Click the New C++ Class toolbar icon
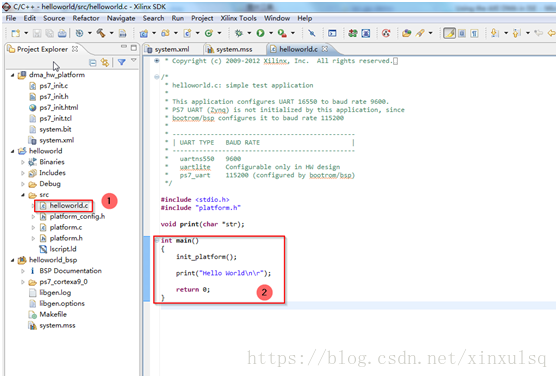 pyautogui.click(x=209, y=33)
